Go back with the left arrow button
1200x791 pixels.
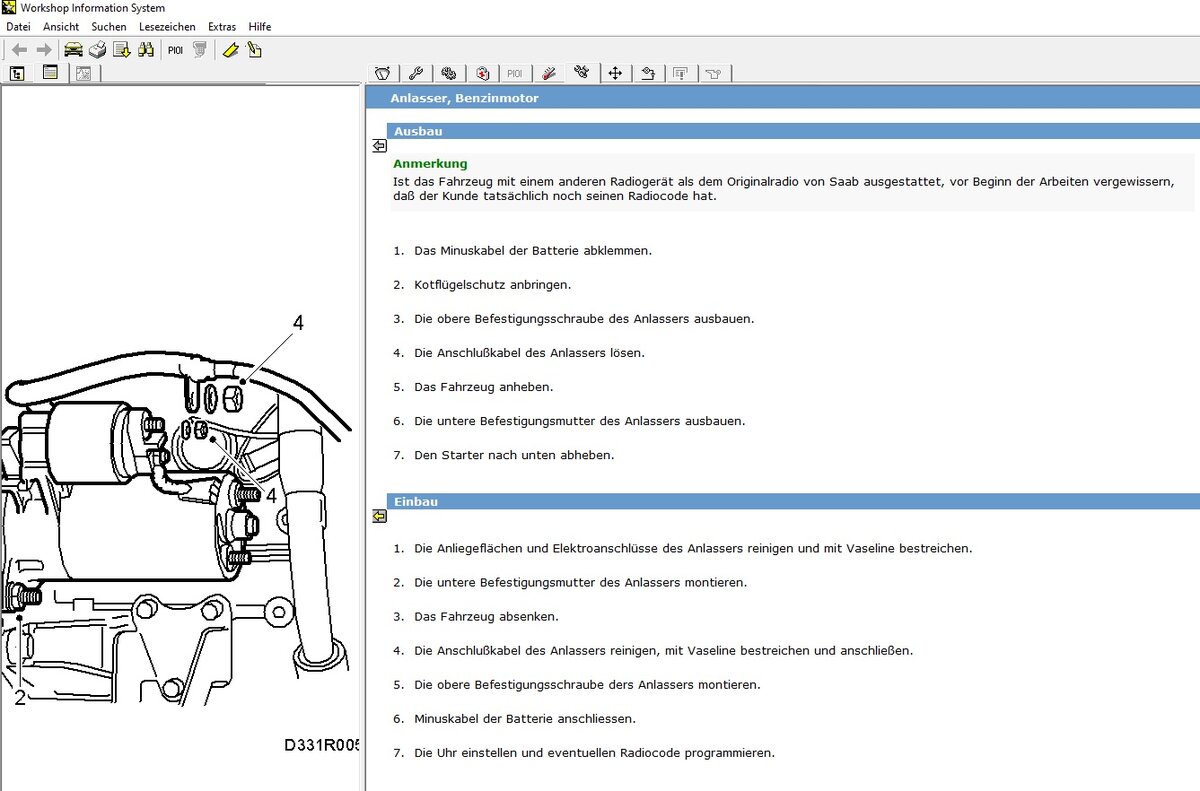(x=19, y=50)
